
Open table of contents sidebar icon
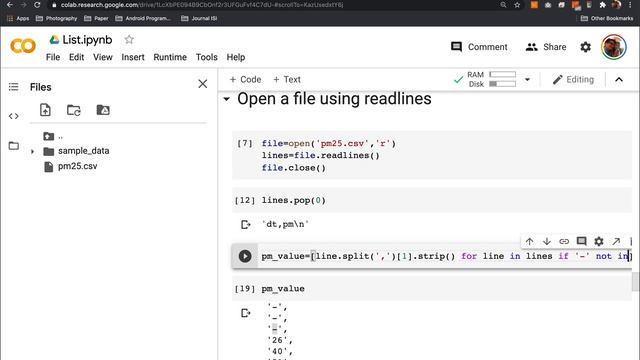click(13, 87)
